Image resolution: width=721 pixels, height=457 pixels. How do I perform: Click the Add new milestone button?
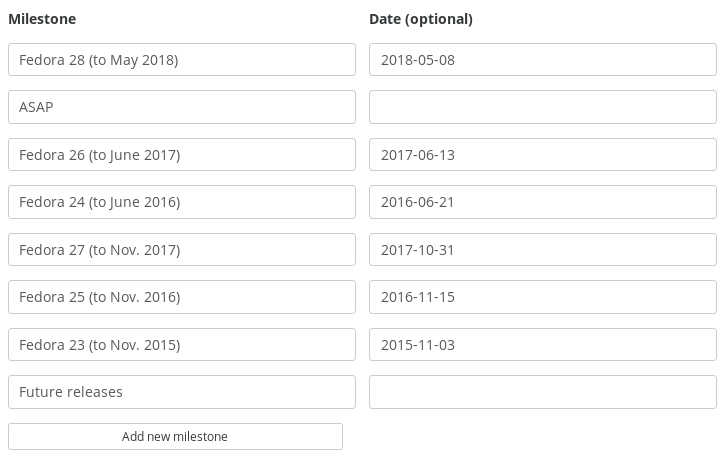click(175, 436)
